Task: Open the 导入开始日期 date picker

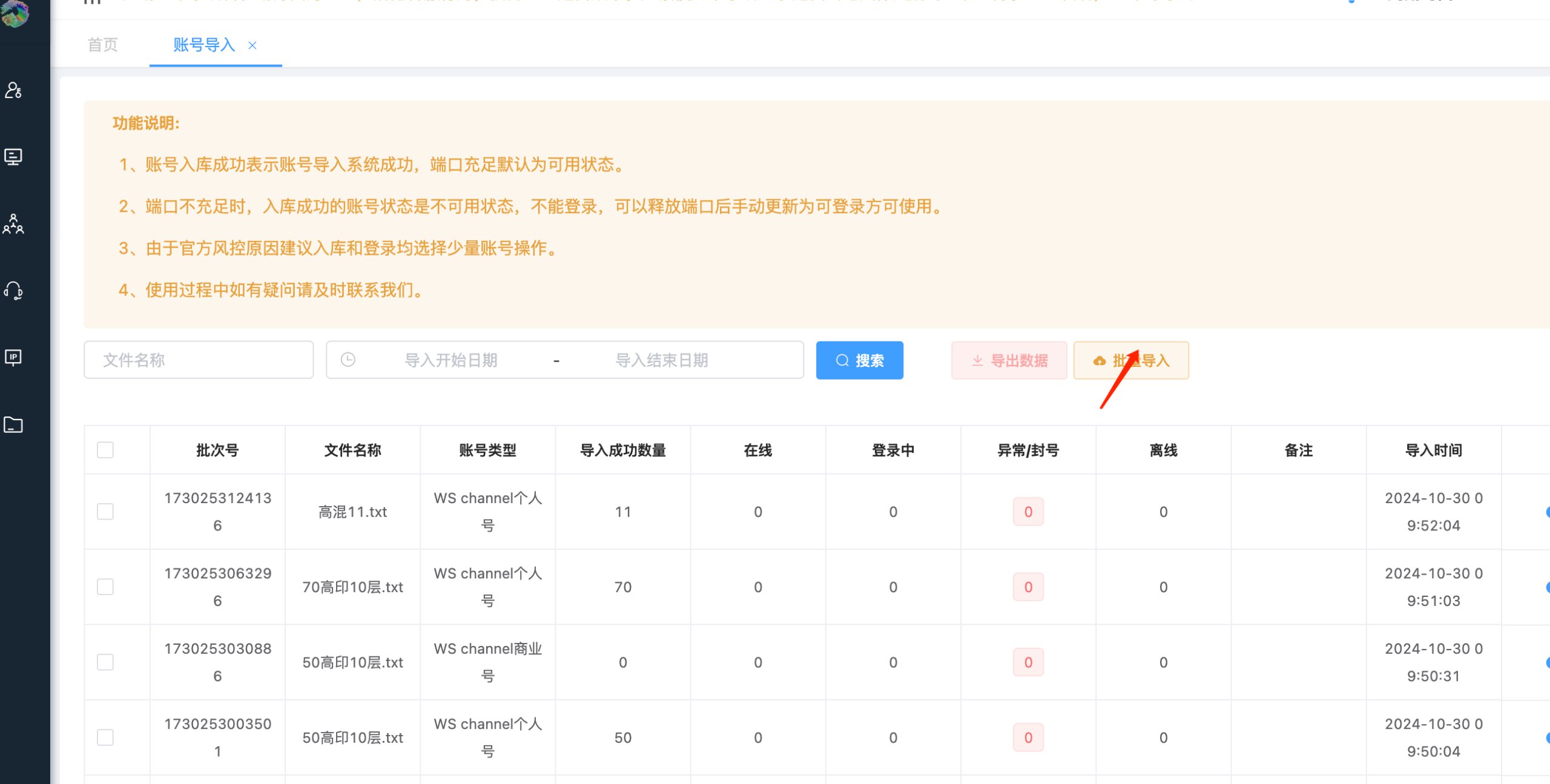Action: coord(450,360)
